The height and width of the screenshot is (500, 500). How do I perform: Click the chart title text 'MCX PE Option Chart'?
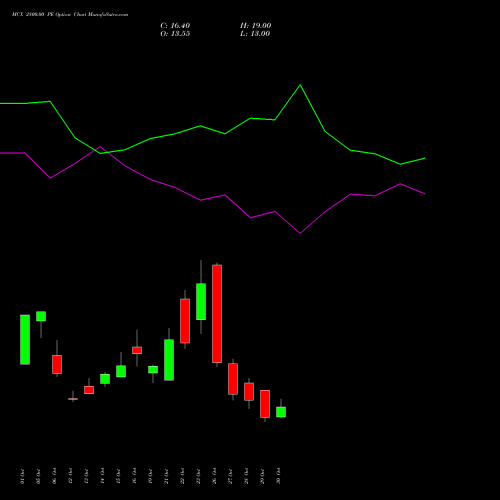tap(70, 15)
